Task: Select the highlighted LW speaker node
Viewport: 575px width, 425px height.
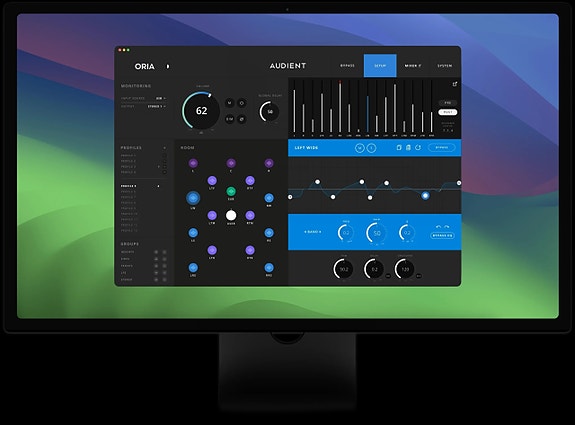Action: [x=193, y=198]
